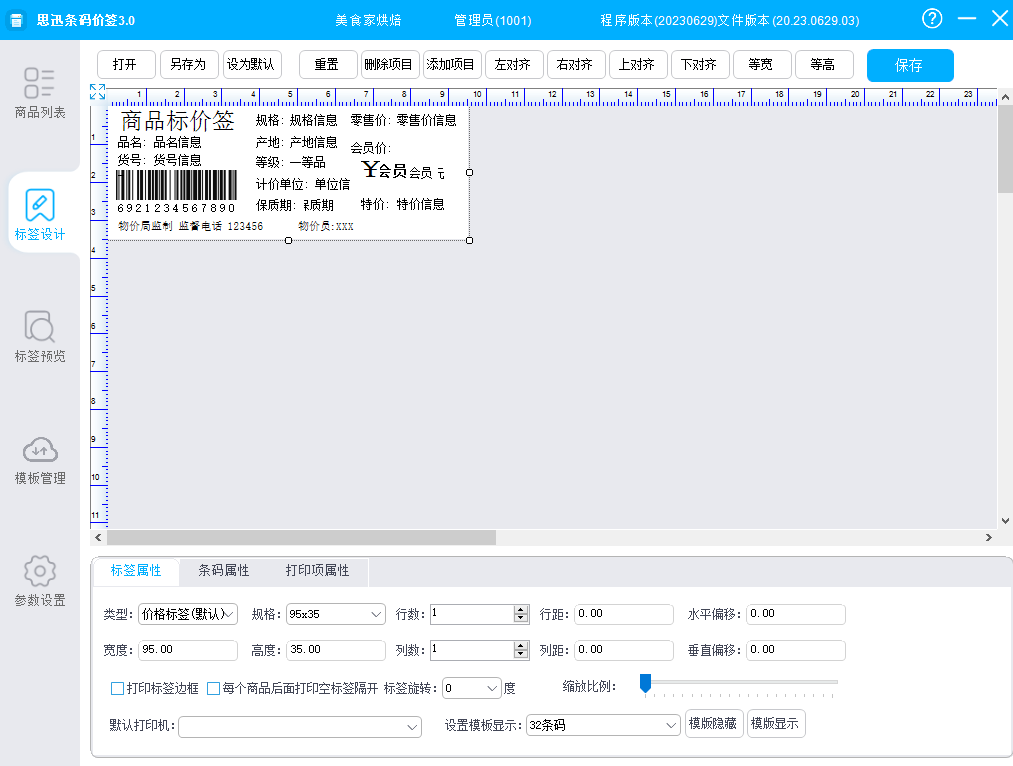Open the 标签预览 sidebar icon
This screenshot has width=1013, height=766.
(40, 328)
